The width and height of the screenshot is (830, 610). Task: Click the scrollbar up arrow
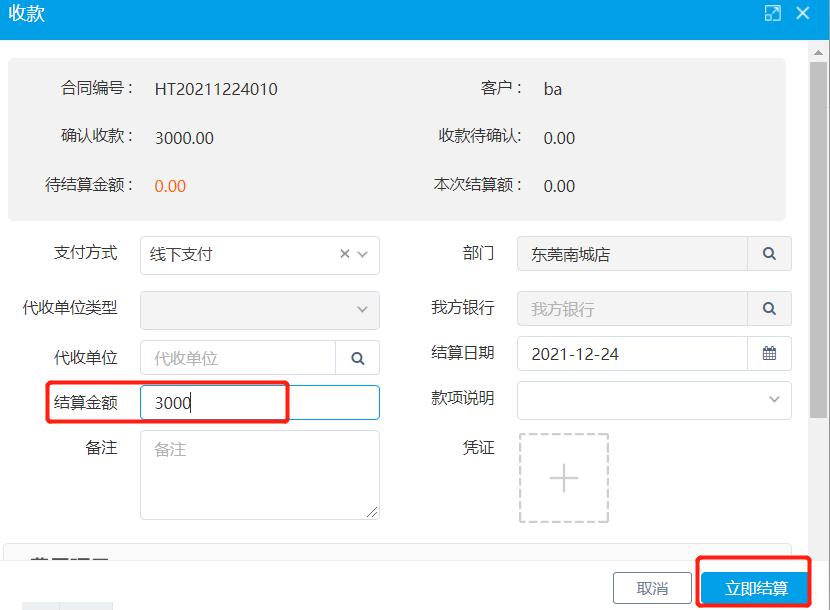pyautogui.click(x=818, y=52)
